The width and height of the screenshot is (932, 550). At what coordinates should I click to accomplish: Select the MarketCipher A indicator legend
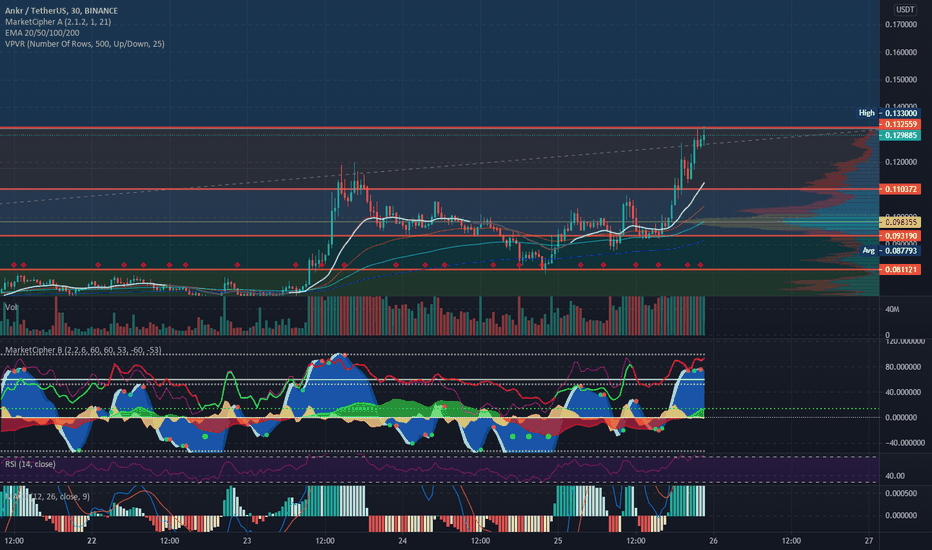click(x=58, y=21)
